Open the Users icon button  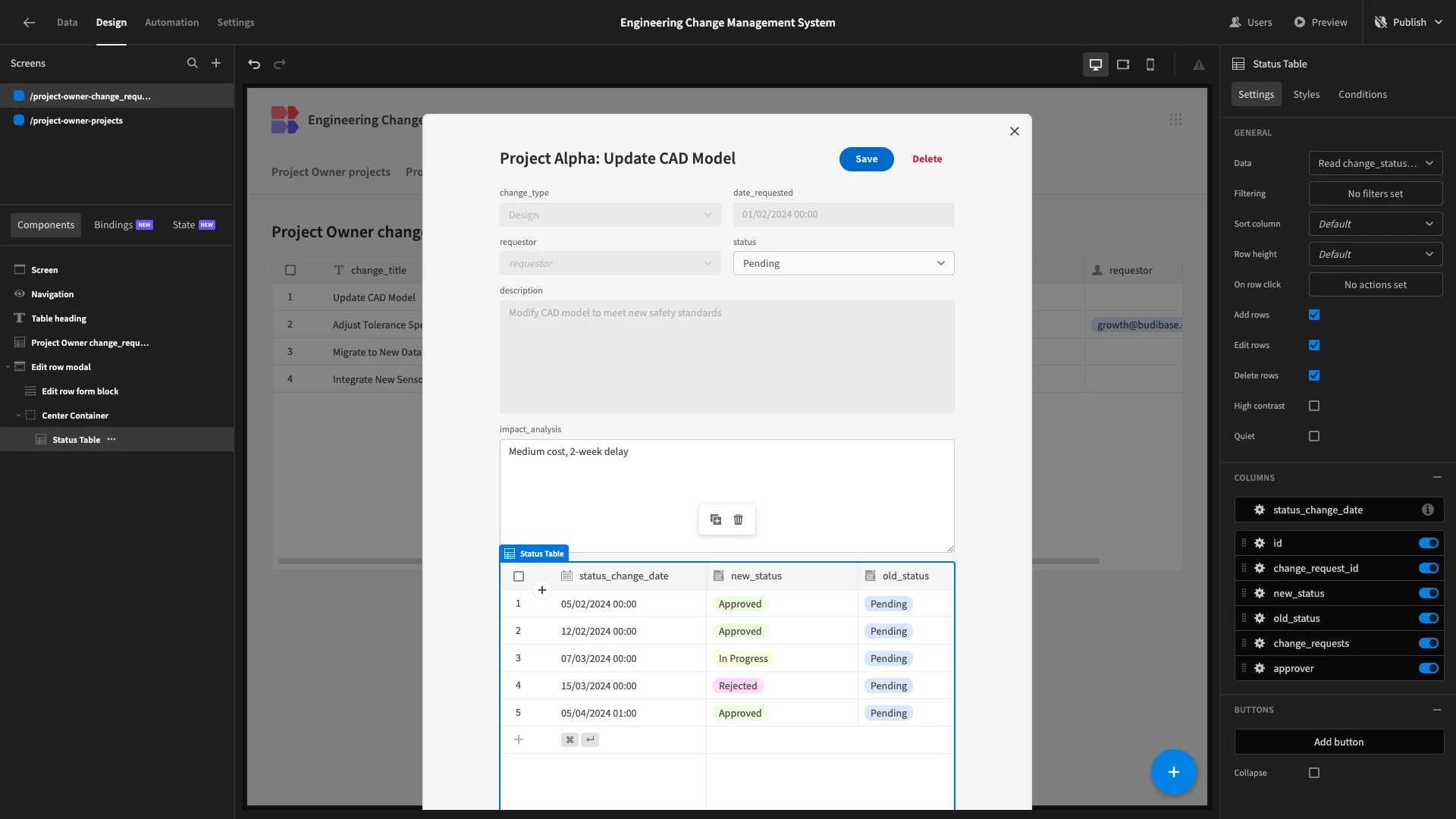pyautogui.click(x=1250, y=23)
